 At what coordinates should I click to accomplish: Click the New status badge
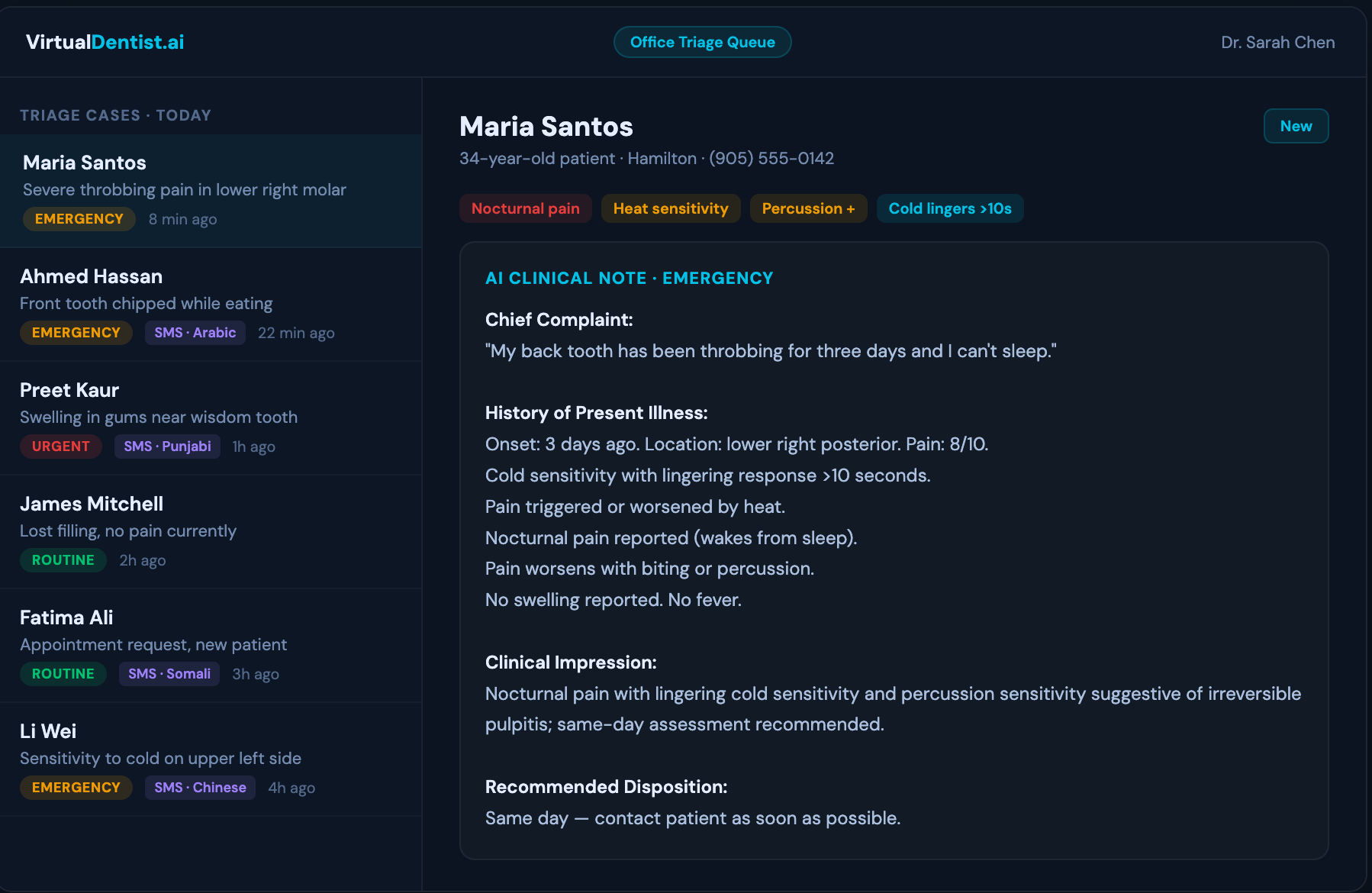point(1295,126)
